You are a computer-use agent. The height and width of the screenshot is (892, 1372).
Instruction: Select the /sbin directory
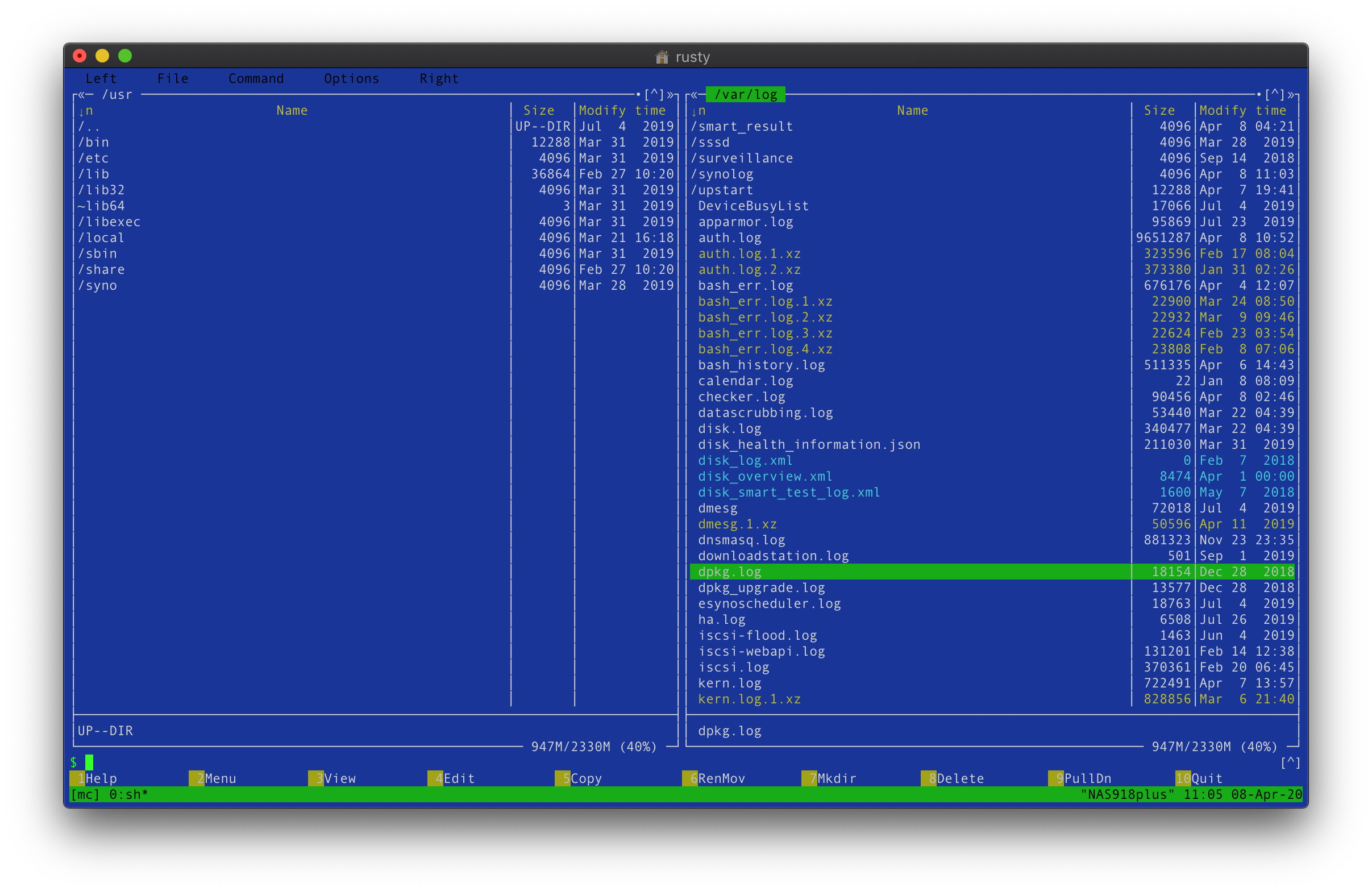(375, 253)
